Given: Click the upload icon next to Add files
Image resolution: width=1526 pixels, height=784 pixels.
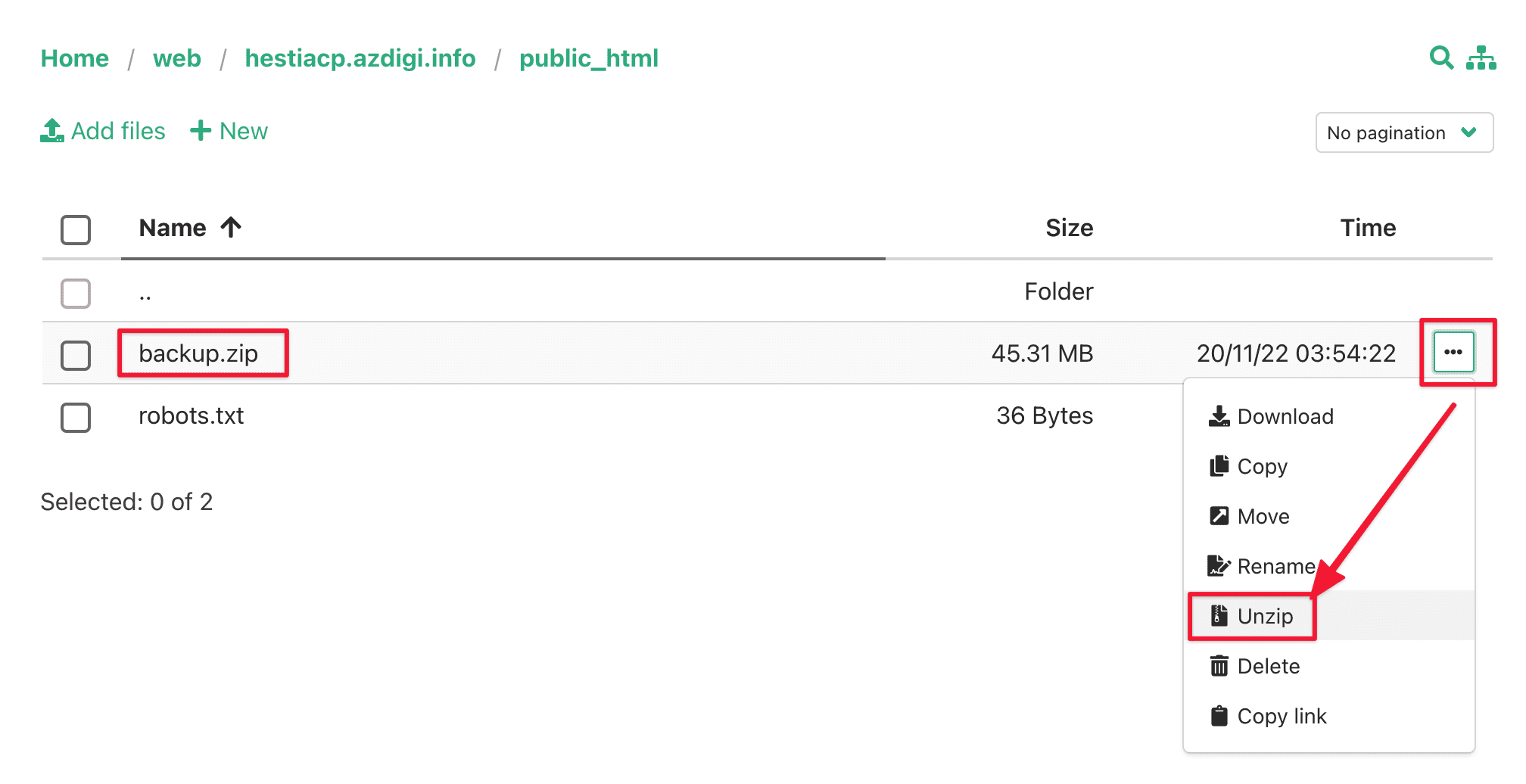Looking at the screenshot, I should tap(51, 130).
